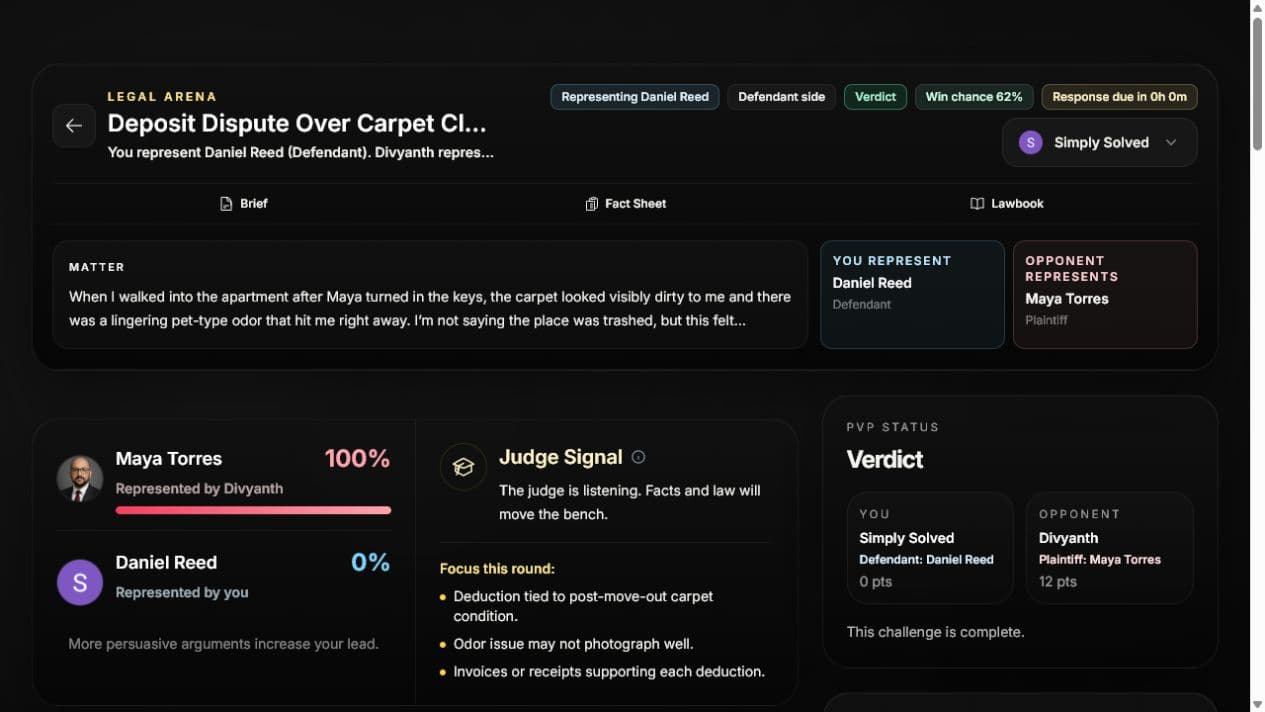Click 'This challenge is complete.' text
Screen dimensions: 1265x712
936,632
